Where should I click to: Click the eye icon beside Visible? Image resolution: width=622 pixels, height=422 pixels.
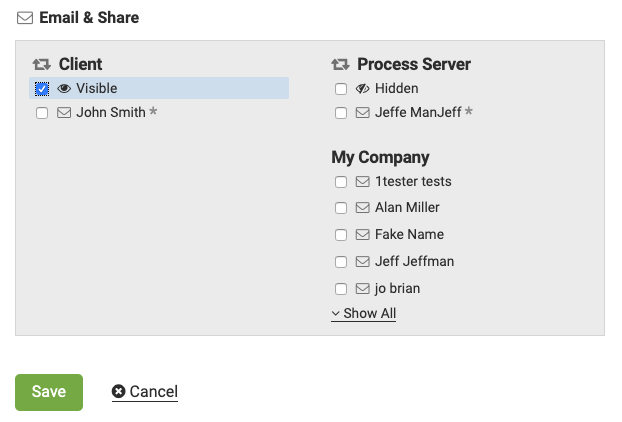pyautogui.click(x=64, y=89)
